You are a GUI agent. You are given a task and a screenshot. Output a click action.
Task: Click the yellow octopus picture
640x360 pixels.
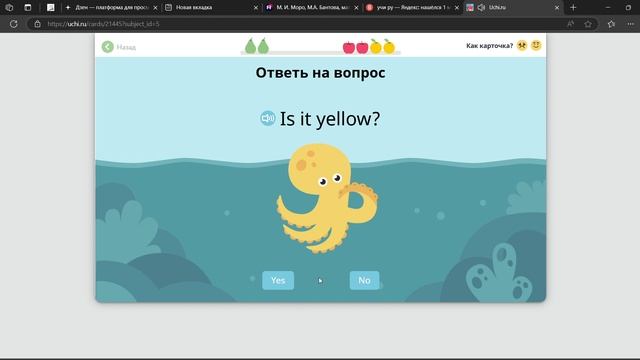[327, 198]
